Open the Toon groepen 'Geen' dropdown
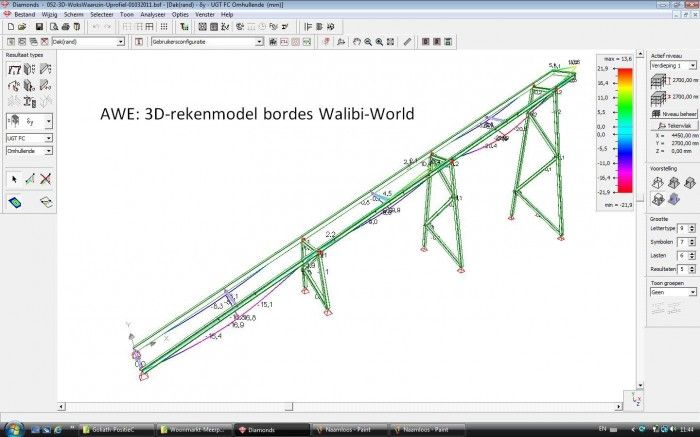The width and height of the screenshot is (700, 437). (x=692, y=292)
